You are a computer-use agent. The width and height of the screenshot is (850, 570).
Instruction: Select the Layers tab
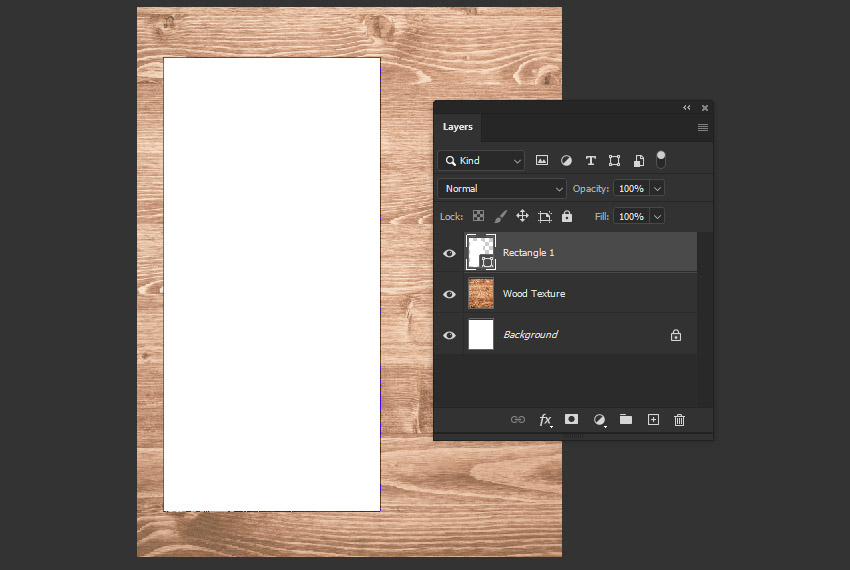458,127
